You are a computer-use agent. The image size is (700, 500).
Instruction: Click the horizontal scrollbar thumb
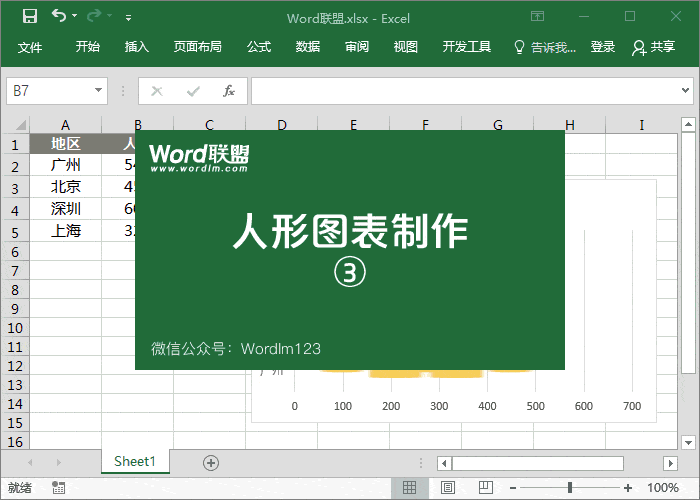(x=538, y=463)
